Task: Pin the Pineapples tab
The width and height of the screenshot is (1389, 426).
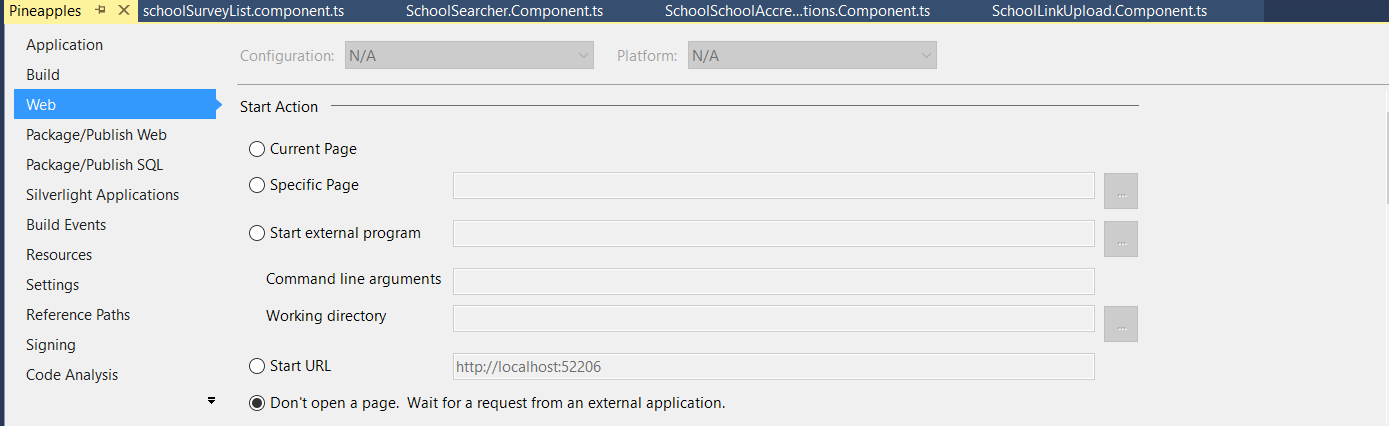Action: (x=101, y=11)
